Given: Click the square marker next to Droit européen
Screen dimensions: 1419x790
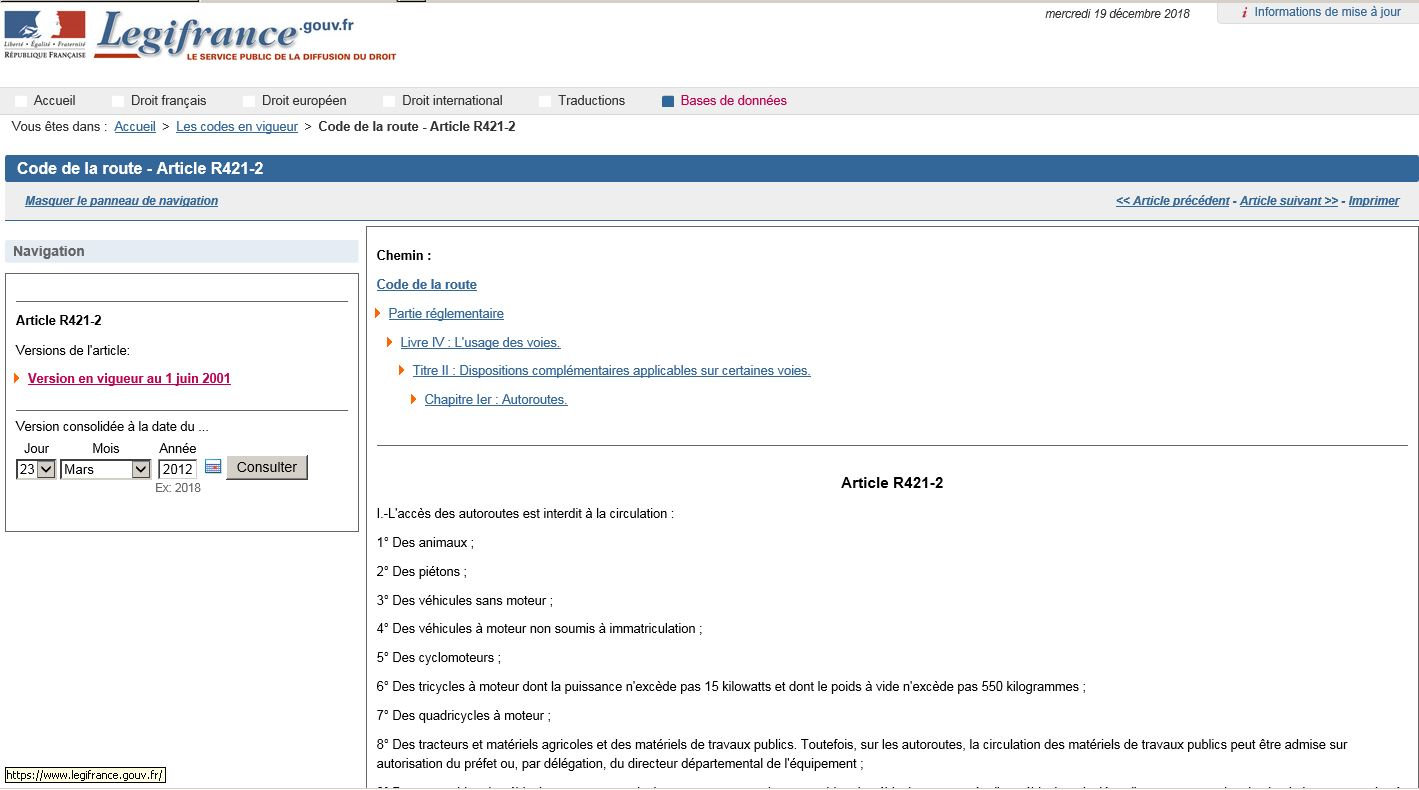Looking at the screenshot, I should pyautogui.click(x=249, y=101).
